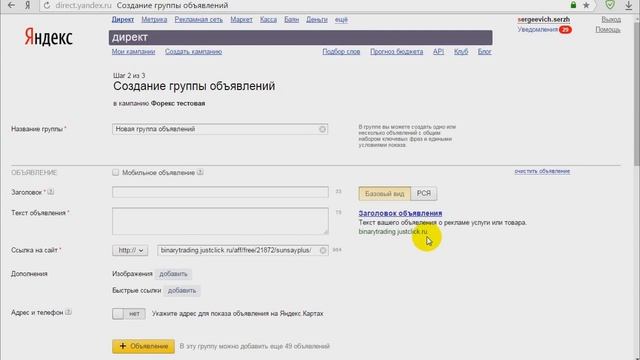Open the browser downloads arrow icon
Image resolution: width=640 pixels, height=360 pixels.
629,5
